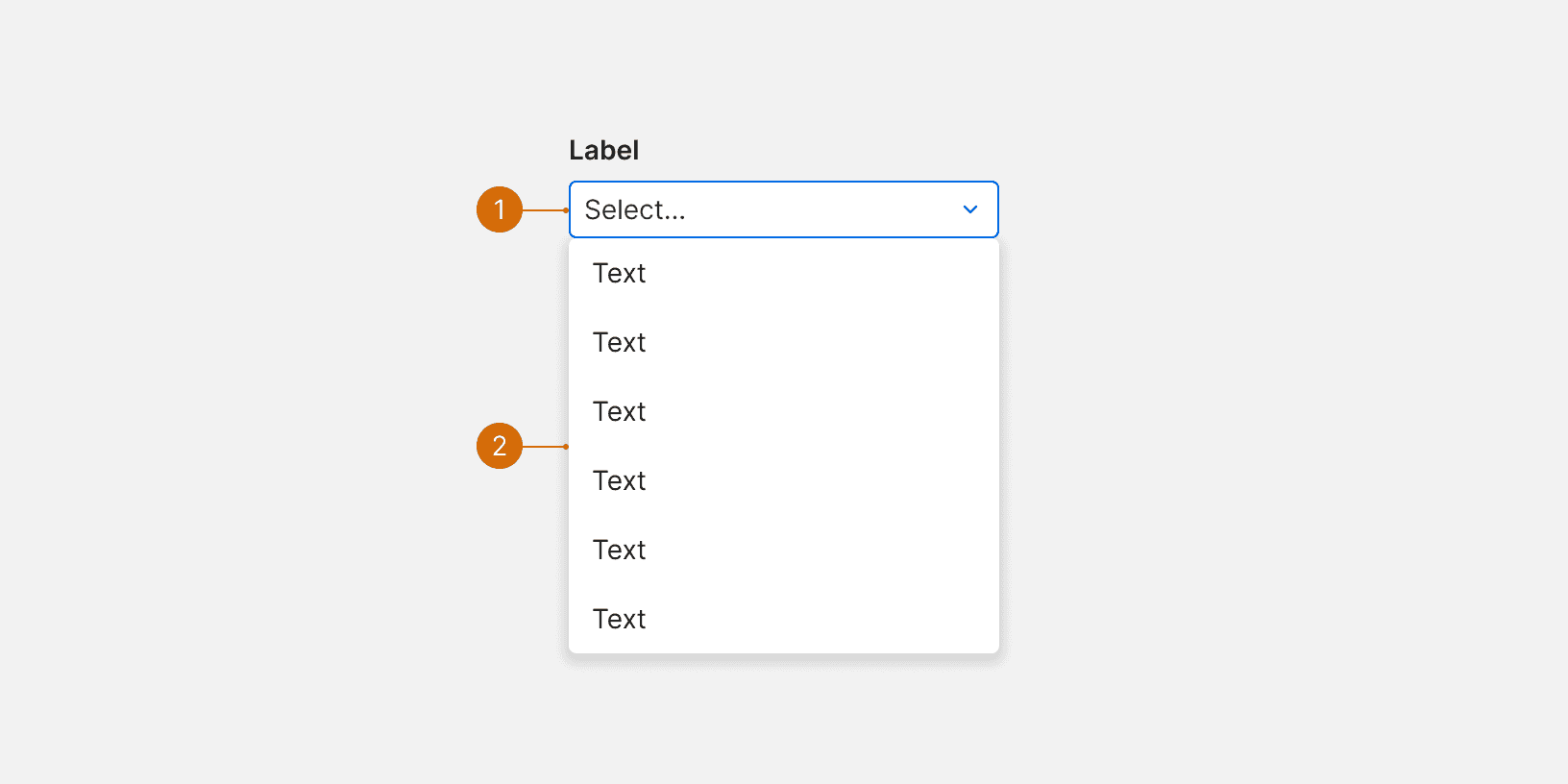Click the connector line from badge 1
Image resolution: width=1568 pixels, height=784 pixels.
click(545, 210)
